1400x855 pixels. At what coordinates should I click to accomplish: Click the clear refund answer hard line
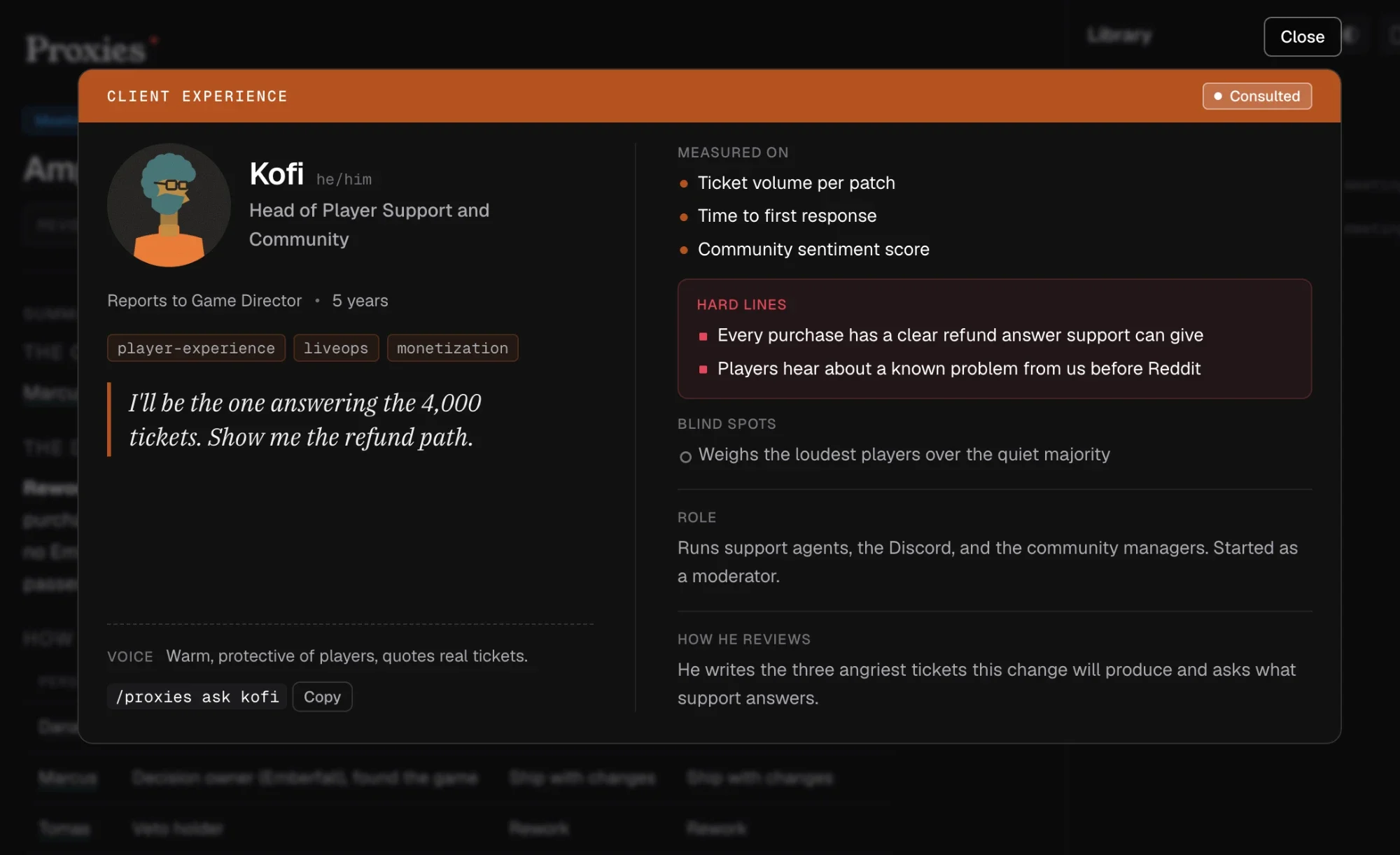(x=960, y=335)
